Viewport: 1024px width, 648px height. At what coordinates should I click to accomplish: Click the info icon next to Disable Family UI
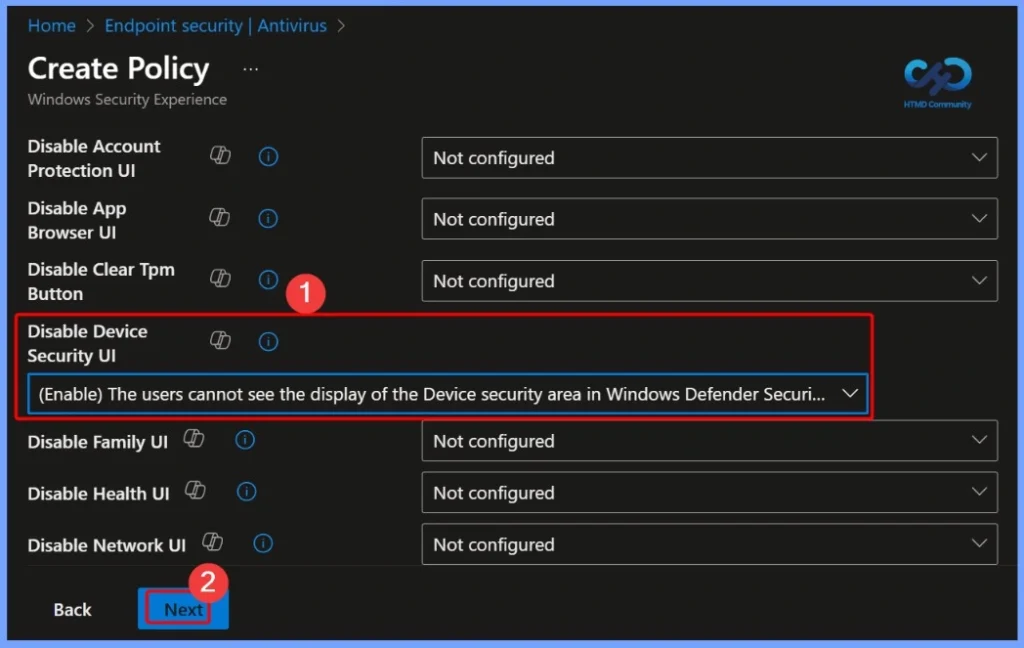pos(245,440)
